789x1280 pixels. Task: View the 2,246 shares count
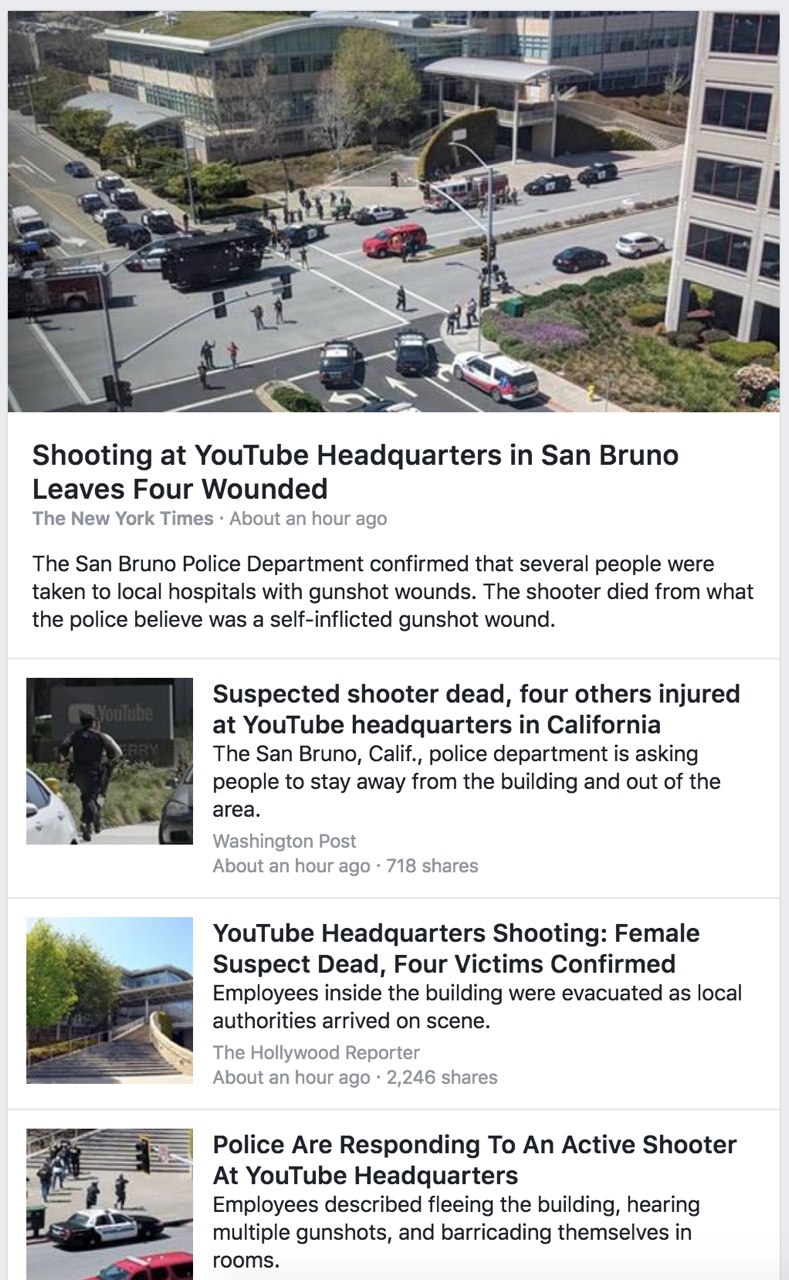point(441,1077)
